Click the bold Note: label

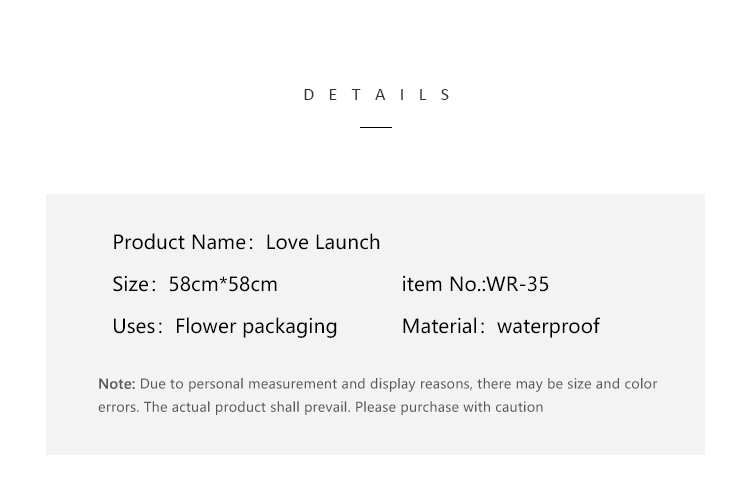117,383
